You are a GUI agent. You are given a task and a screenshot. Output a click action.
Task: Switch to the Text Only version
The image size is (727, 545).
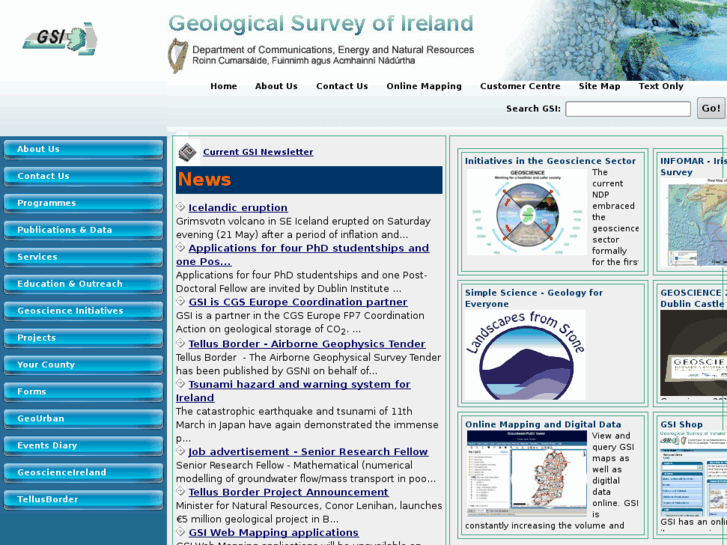(x=661, y=86)
